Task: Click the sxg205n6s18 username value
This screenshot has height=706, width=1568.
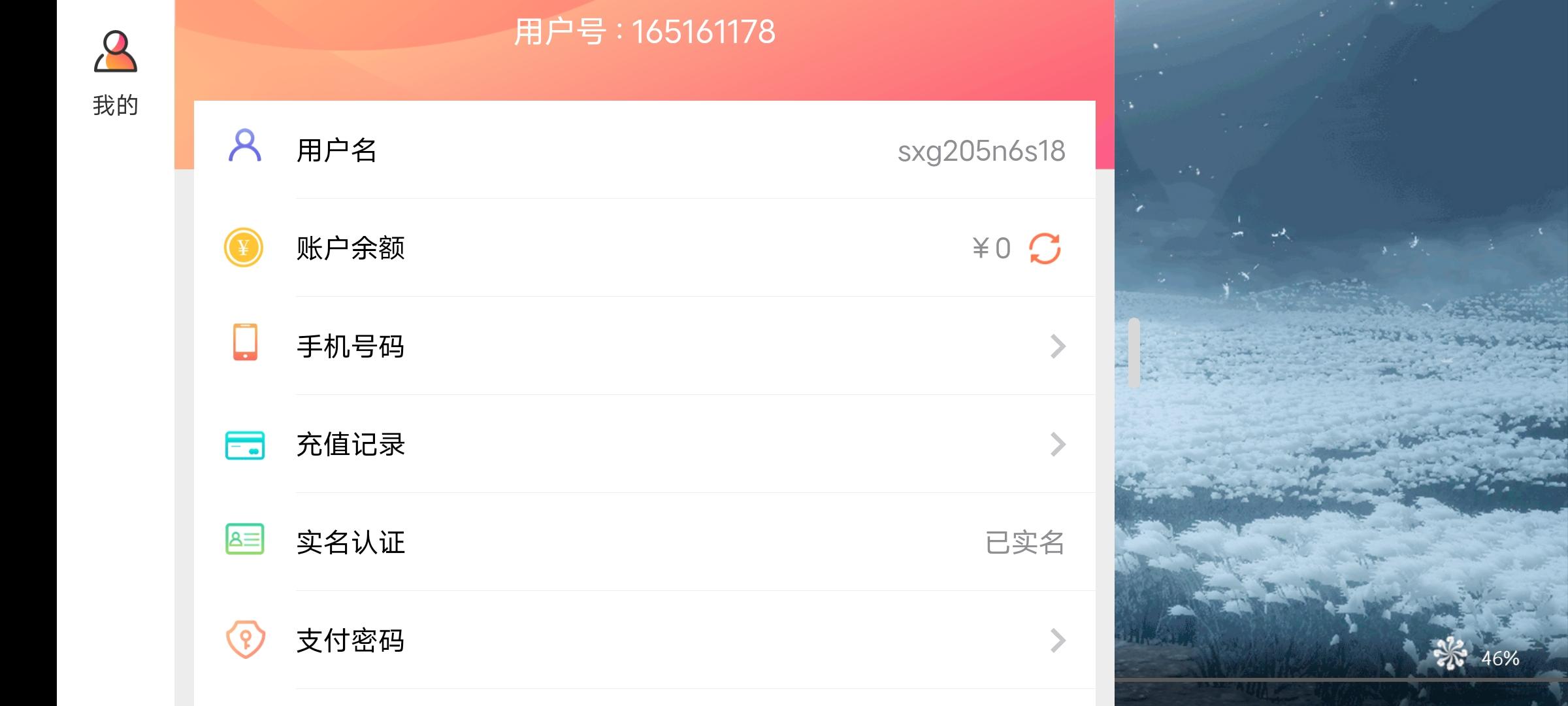Action: [x=981, y=152]
